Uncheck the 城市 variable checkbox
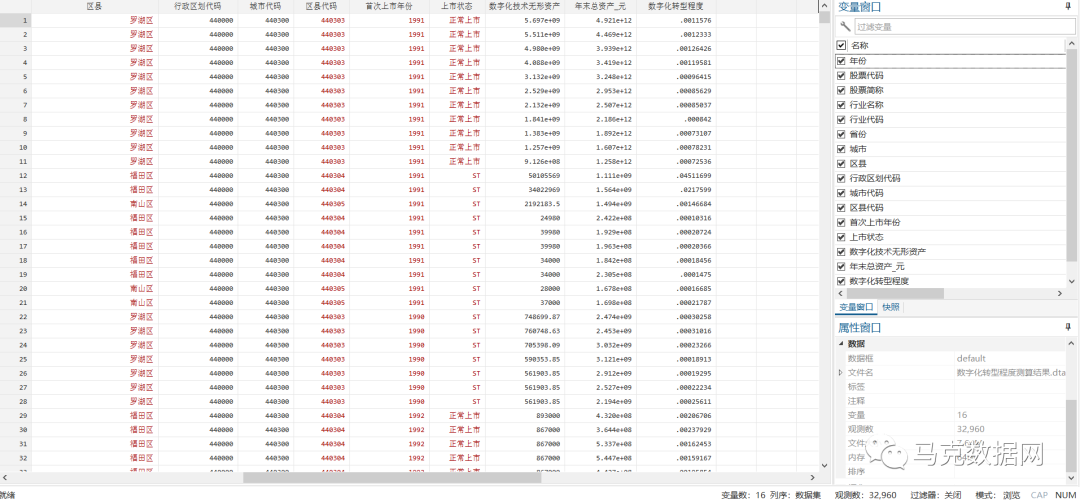 pyautogui.click(x=841, y=149)
